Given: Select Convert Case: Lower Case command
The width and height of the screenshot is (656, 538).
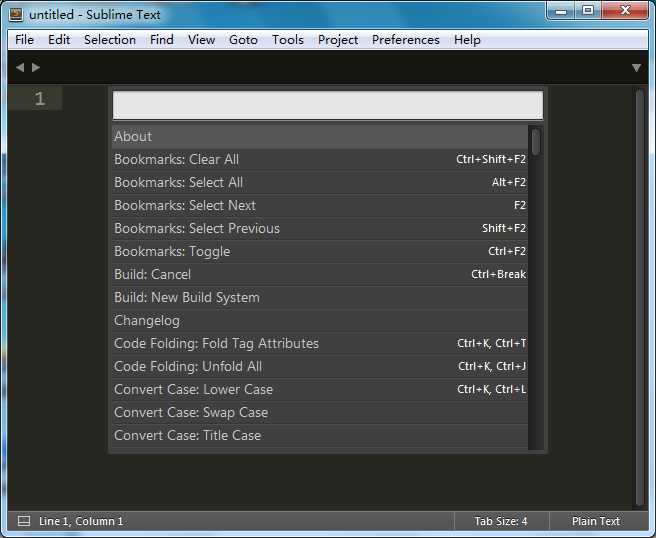Looking at the screenshot, I should 320,389.
